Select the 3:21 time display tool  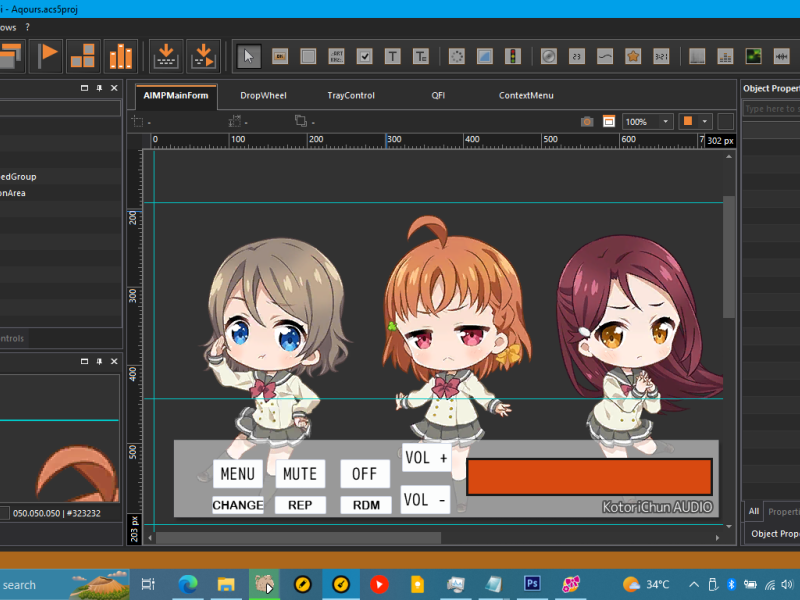(661, 56)
